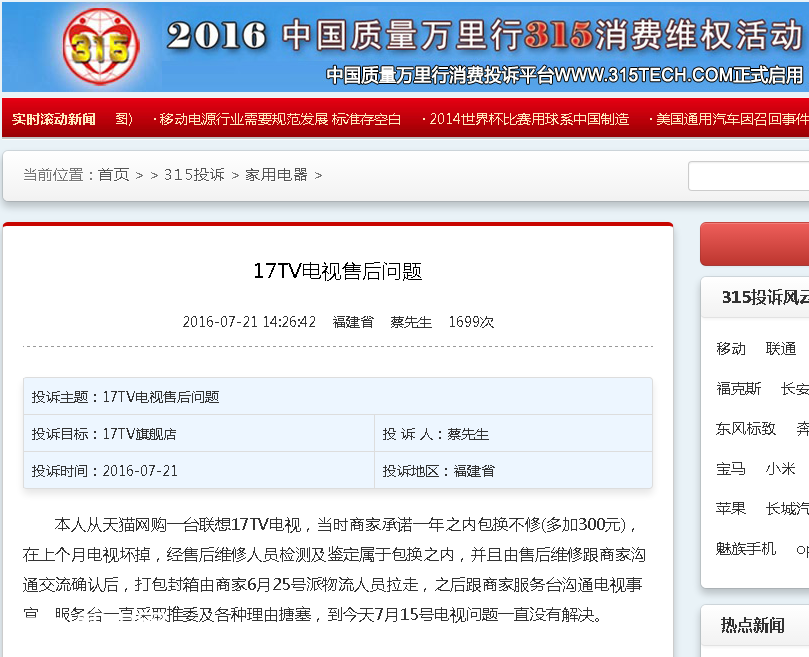Image resolution: width=809 pixels, height=657 pixels.
Task: Click the 热点新闻 sidebar heading
Action: click(752, 626)
